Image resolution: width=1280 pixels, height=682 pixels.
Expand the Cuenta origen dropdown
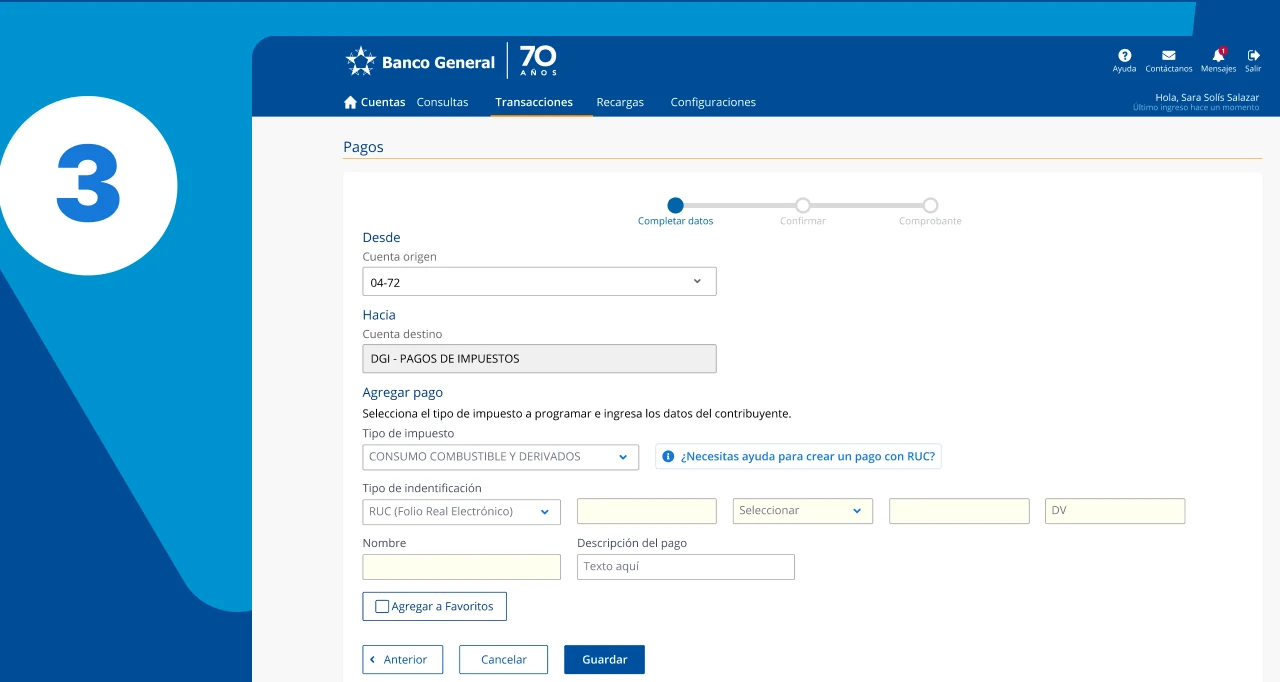pyautogui.click(x=697, y=282)
